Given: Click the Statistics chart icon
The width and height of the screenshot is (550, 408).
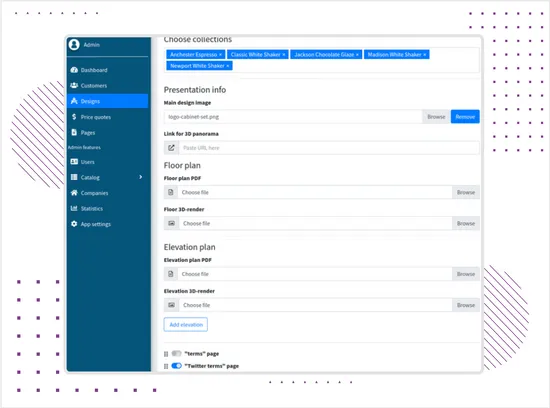Looking at the screenshot, I should tap(74, 208).
